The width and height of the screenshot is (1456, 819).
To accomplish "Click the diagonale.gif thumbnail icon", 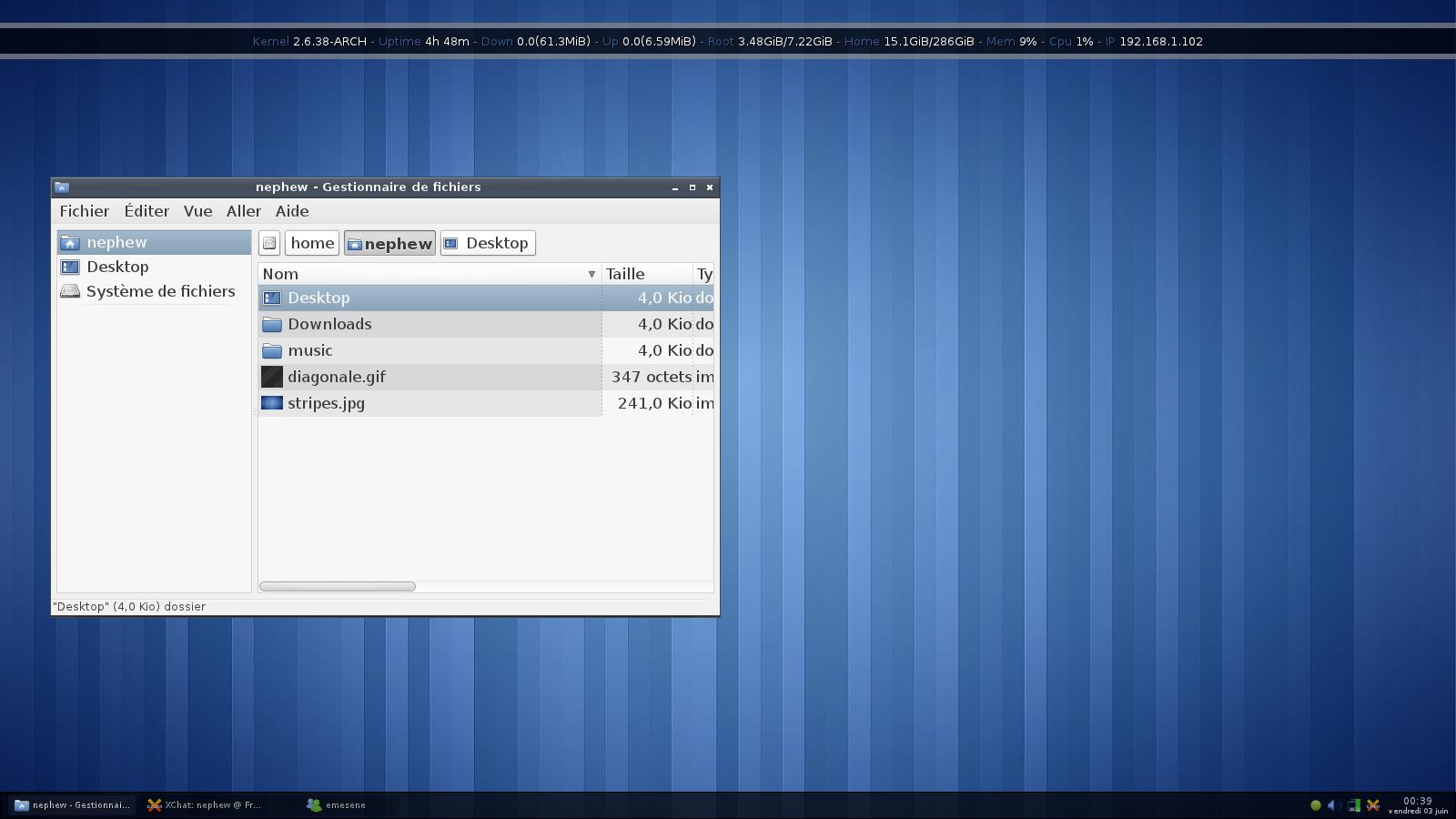I will click(272, 377).
